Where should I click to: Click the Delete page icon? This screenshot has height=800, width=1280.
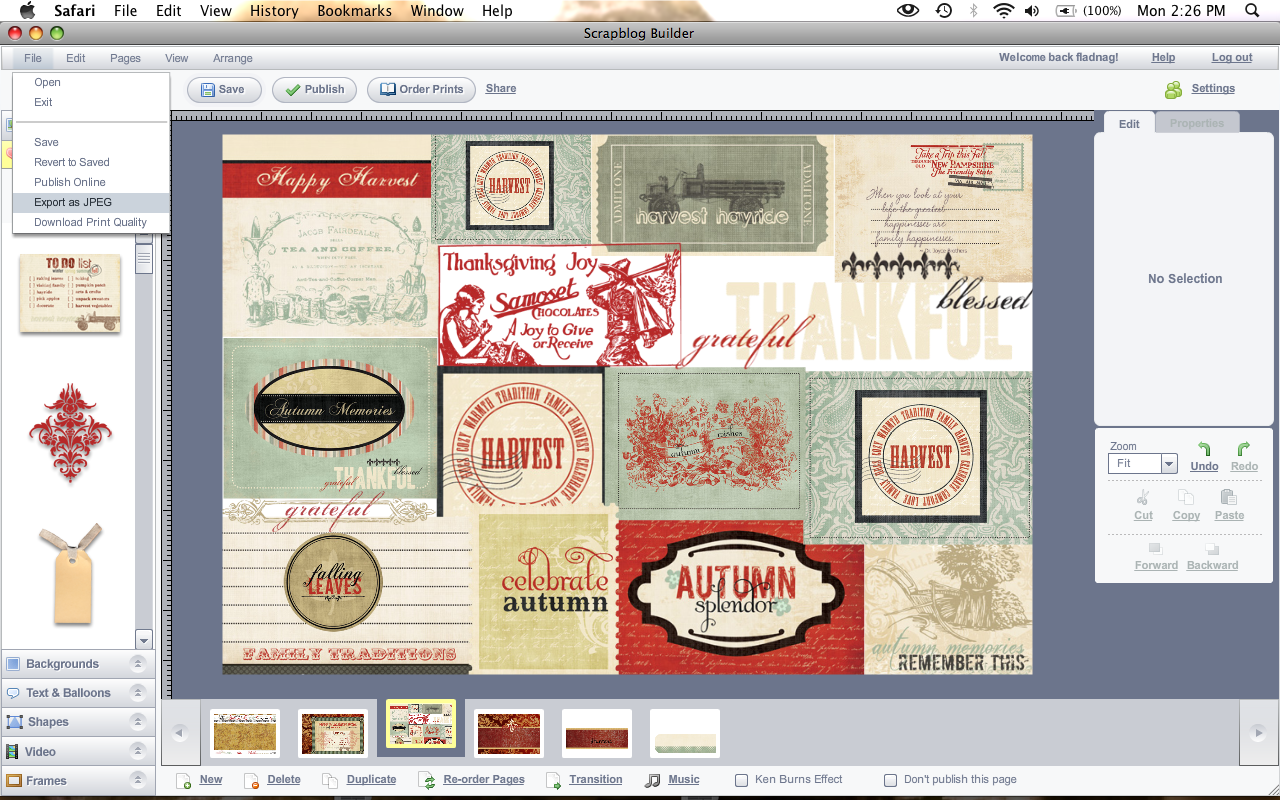[x=251, y=780]
